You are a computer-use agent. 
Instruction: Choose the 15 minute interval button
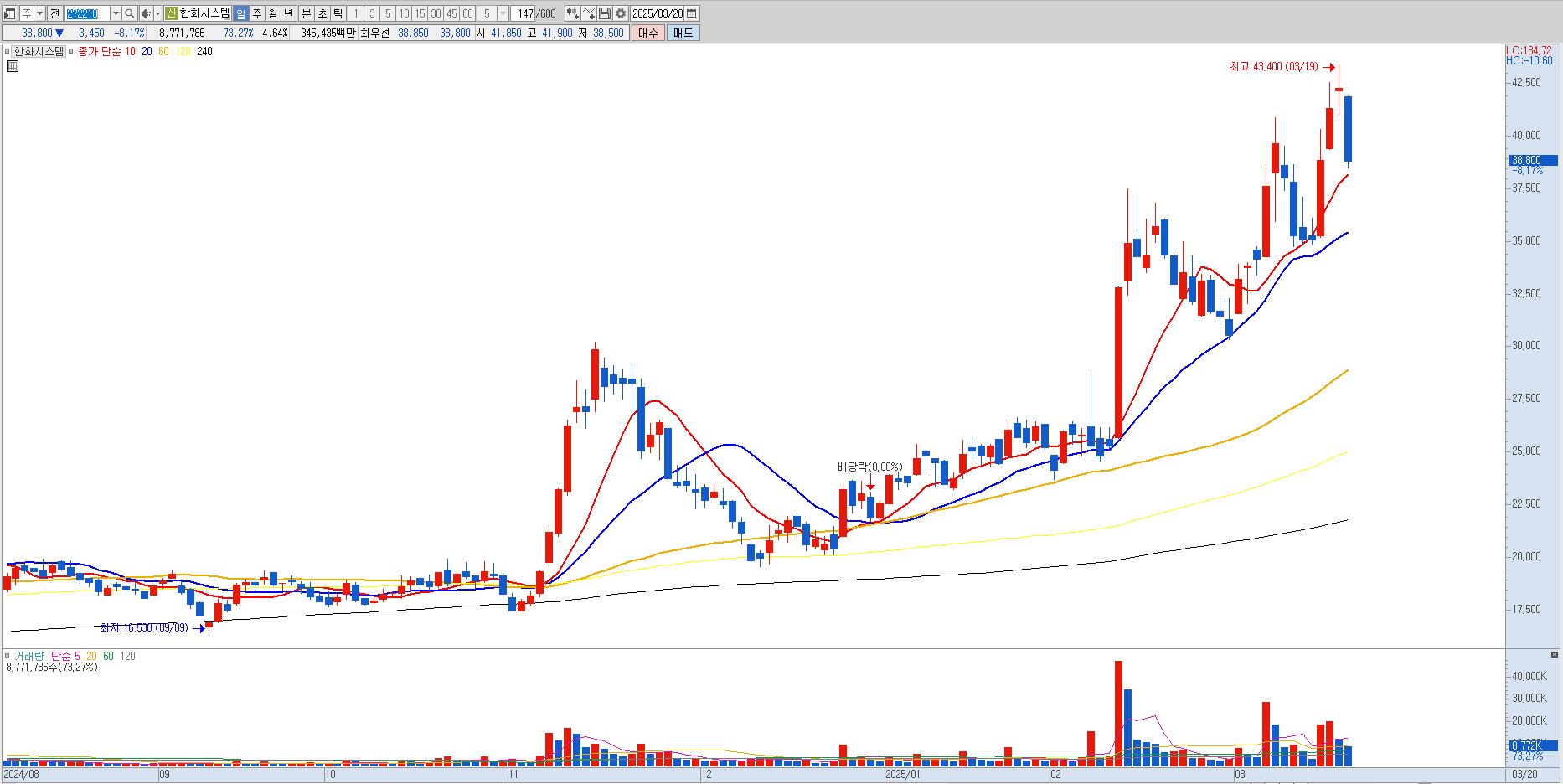pos(420,13)
